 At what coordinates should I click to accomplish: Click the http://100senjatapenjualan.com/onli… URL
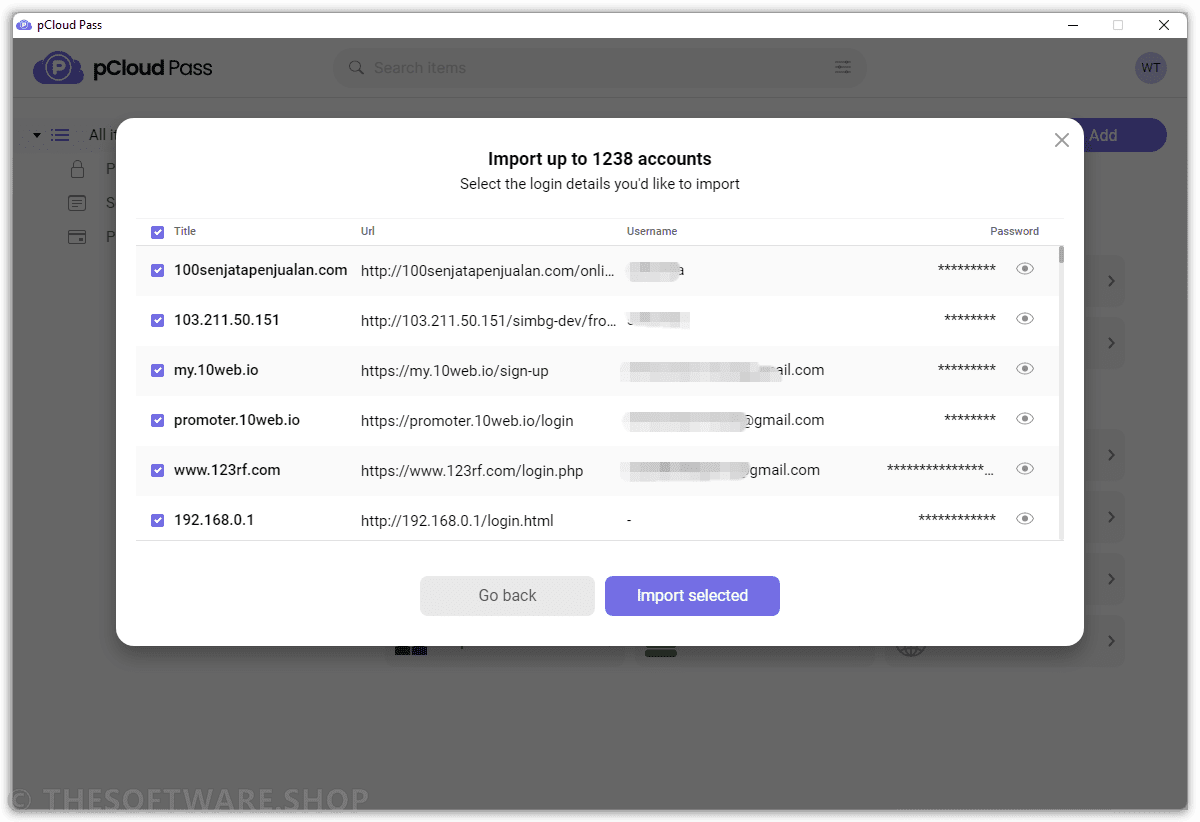point(488,271)
